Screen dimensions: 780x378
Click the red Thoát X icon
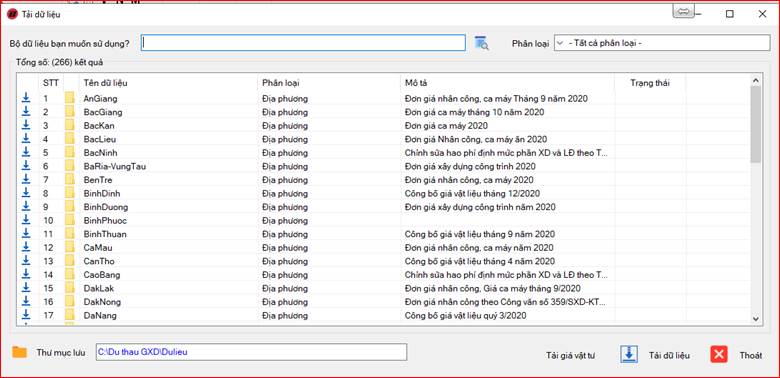click(719, 355)
